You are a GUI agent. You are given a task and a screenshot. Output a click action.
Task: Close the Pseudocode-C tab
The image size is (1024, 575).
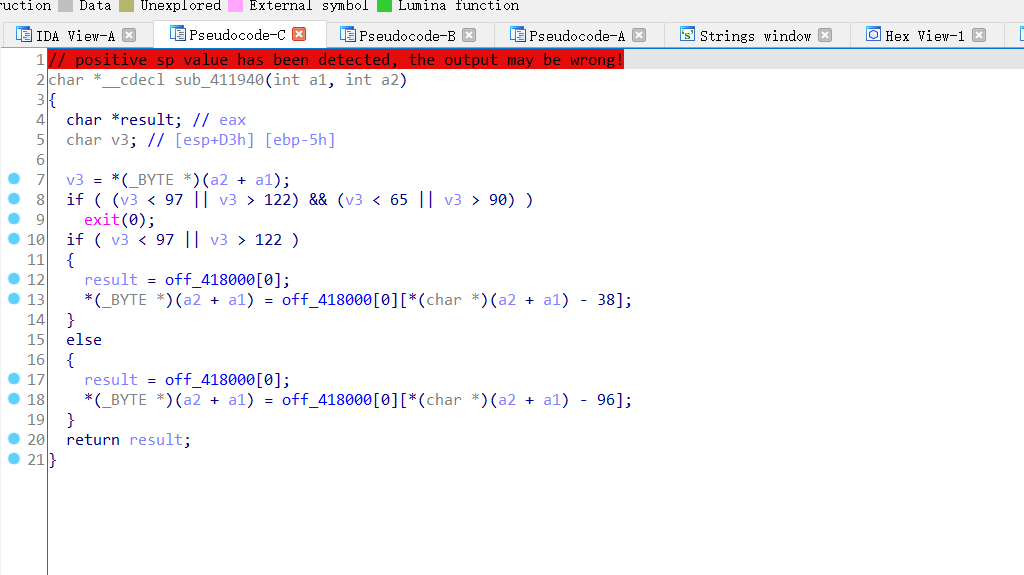(299, 34)
